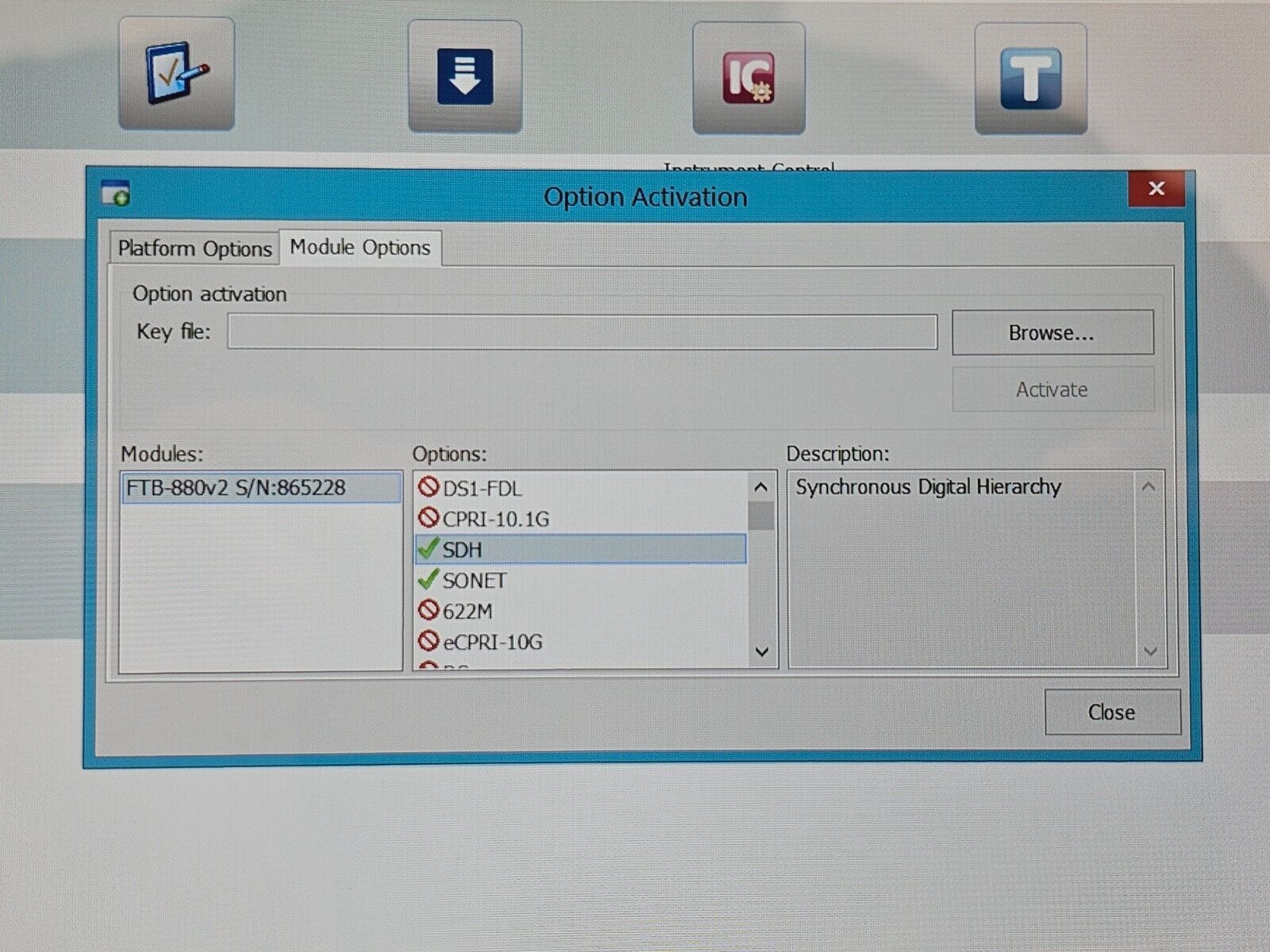Close the Option Activation window with X

coord(1156,188)
